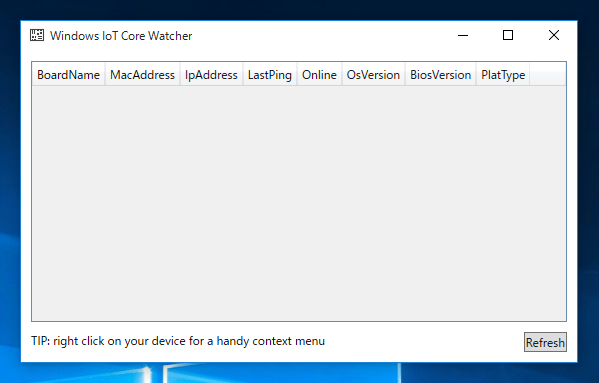Click the OsVersion column header

373,74
